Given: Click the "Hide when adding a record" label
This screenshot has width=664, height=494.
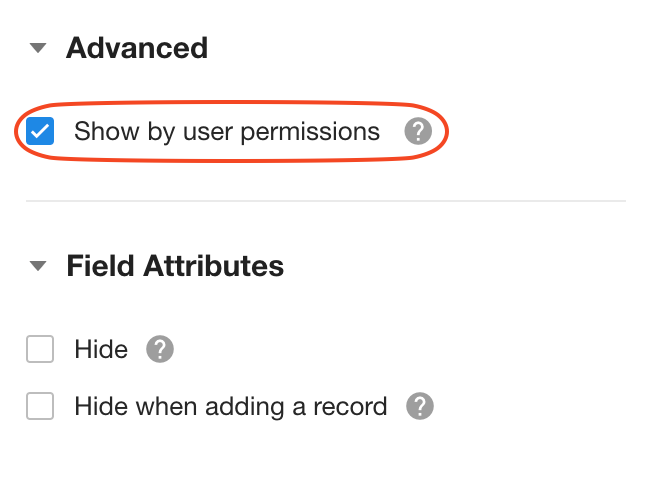Looking at the screenshot, I should pyautogui.click(x=230, y=407).
